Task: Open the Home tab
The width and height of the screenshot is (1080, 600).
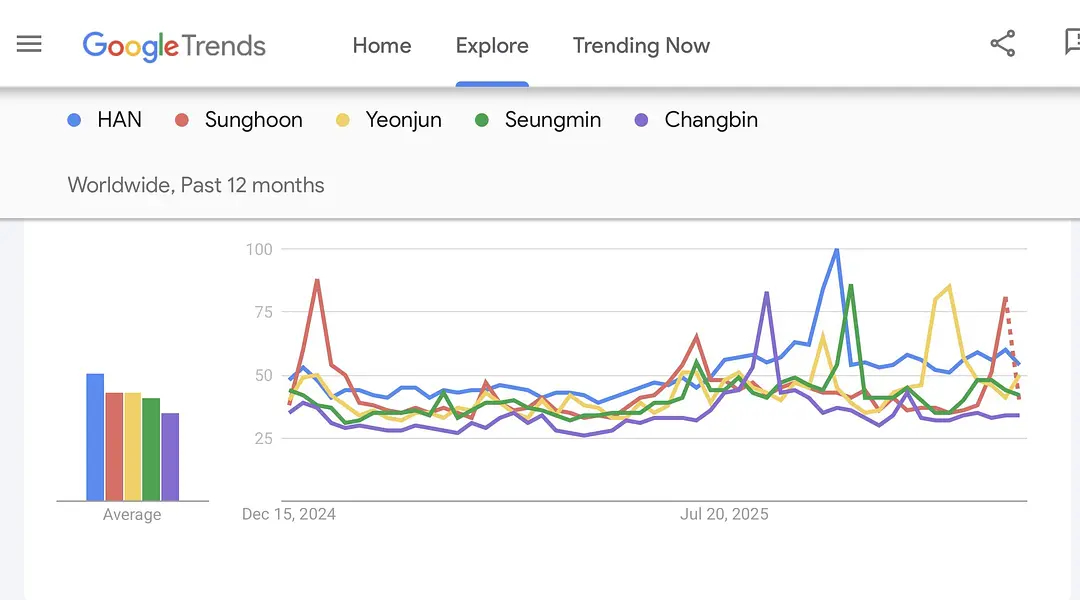Action: 382,46
